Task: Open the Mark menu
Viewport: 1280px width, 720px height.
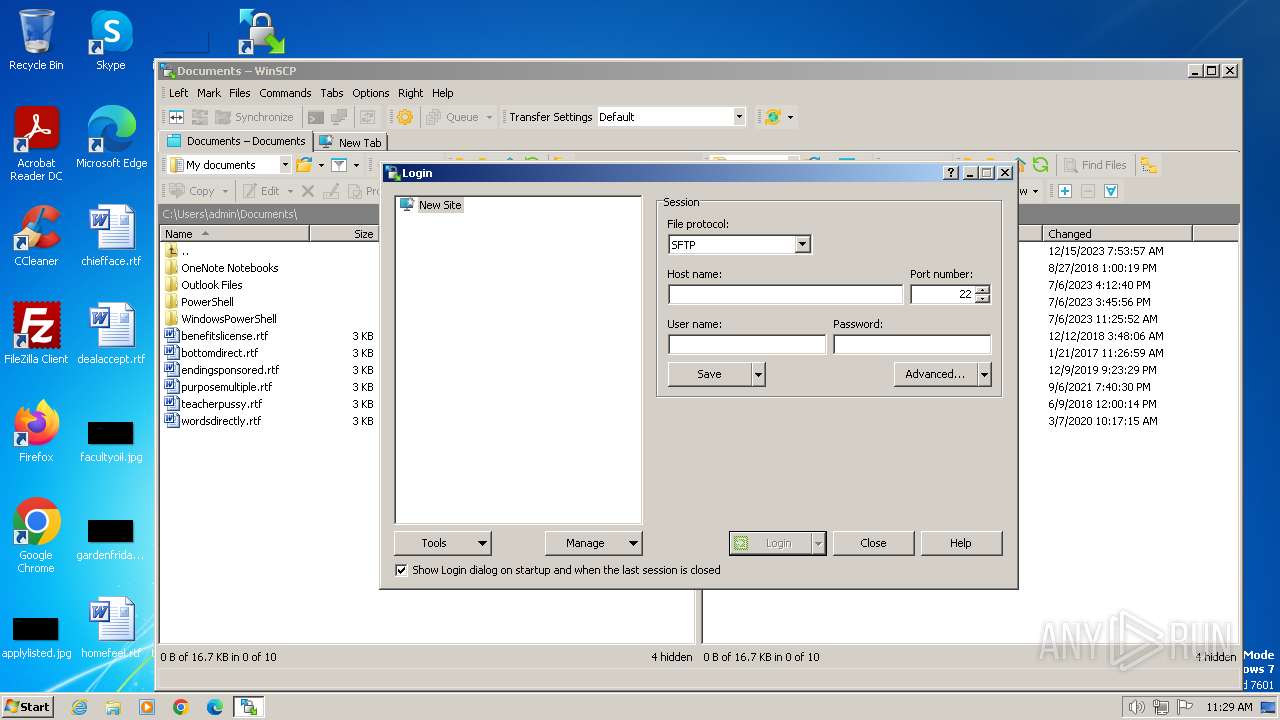Action: [209, 93]
